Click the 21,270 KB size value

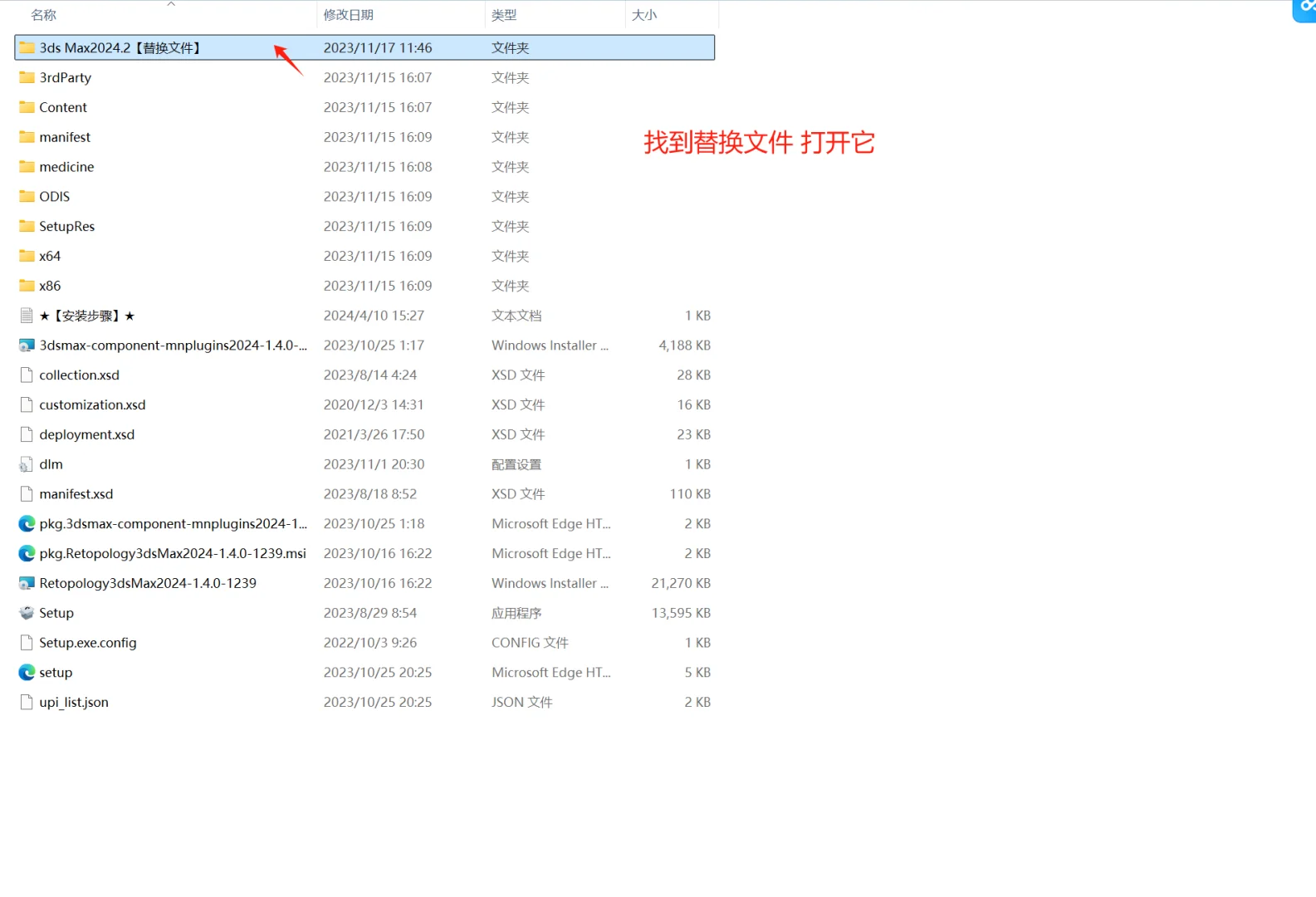pos(681,583)
